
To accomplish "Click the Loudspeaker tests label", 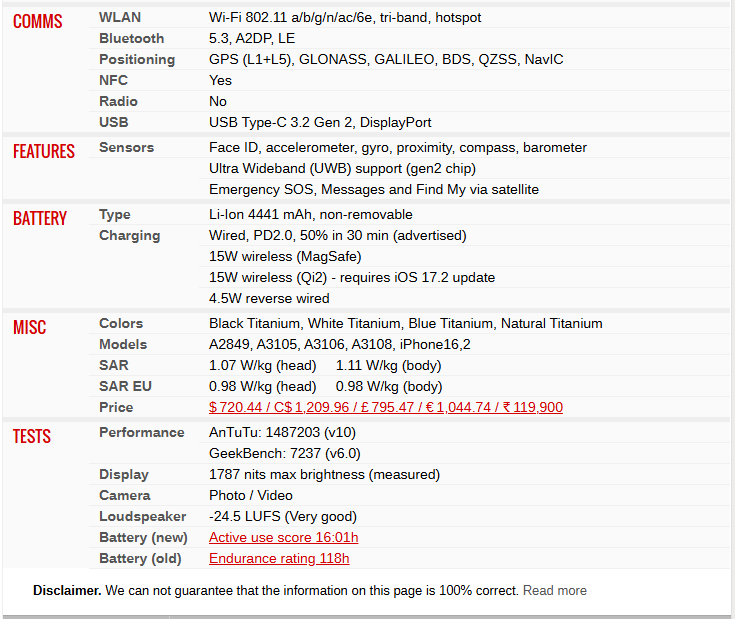I will point(142,516).
